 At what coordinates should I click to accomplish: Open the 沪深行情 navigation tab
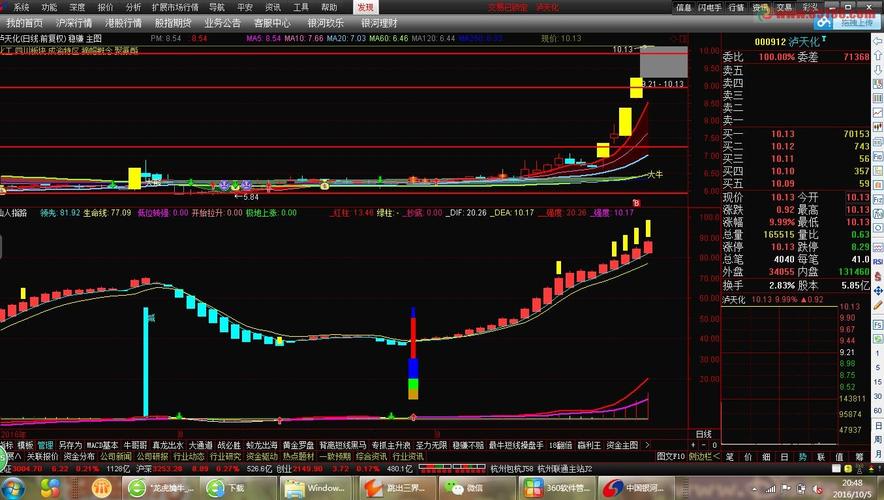point(74,23)
